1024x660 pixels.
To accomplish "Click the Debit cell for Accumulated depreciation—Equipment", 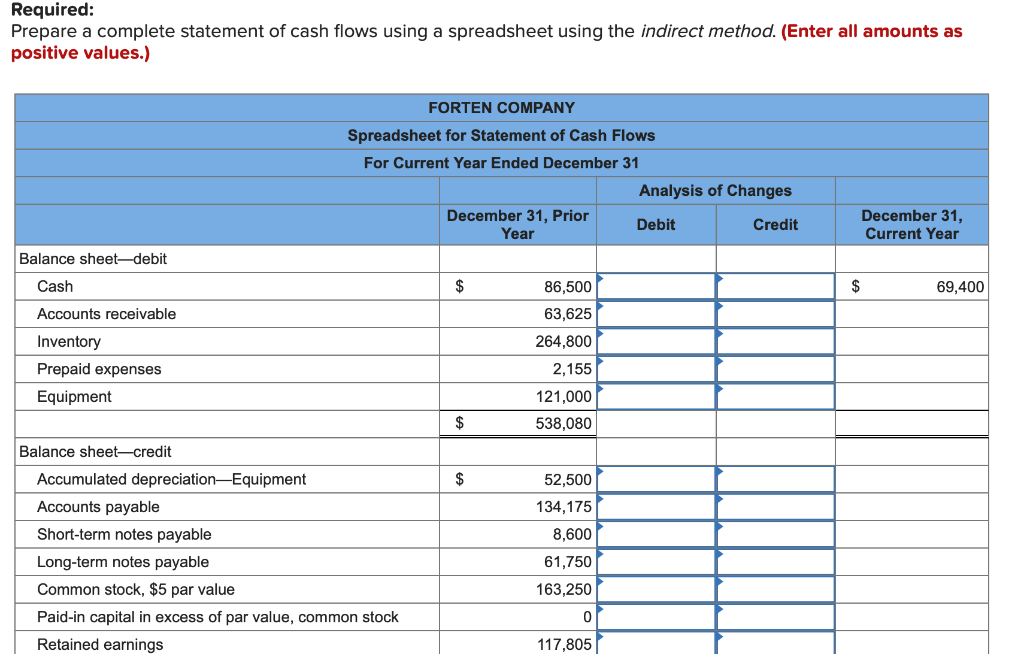I will pyautogui.click(x=656, y=479).
